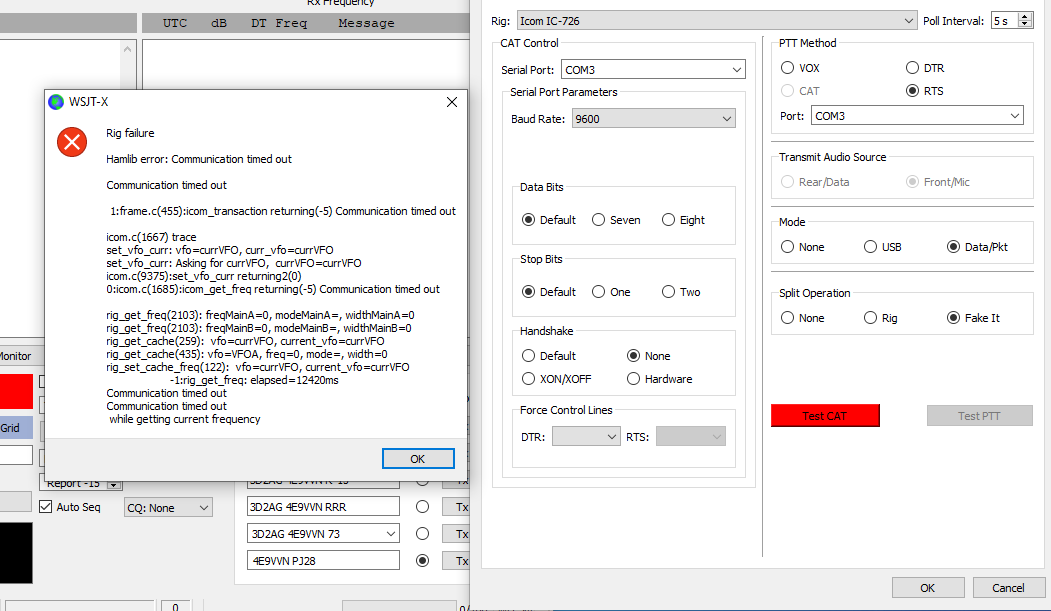The image size is (1051, 611).
Task: Close the WSJT-X error dialog
Action: tap(452, 102)
